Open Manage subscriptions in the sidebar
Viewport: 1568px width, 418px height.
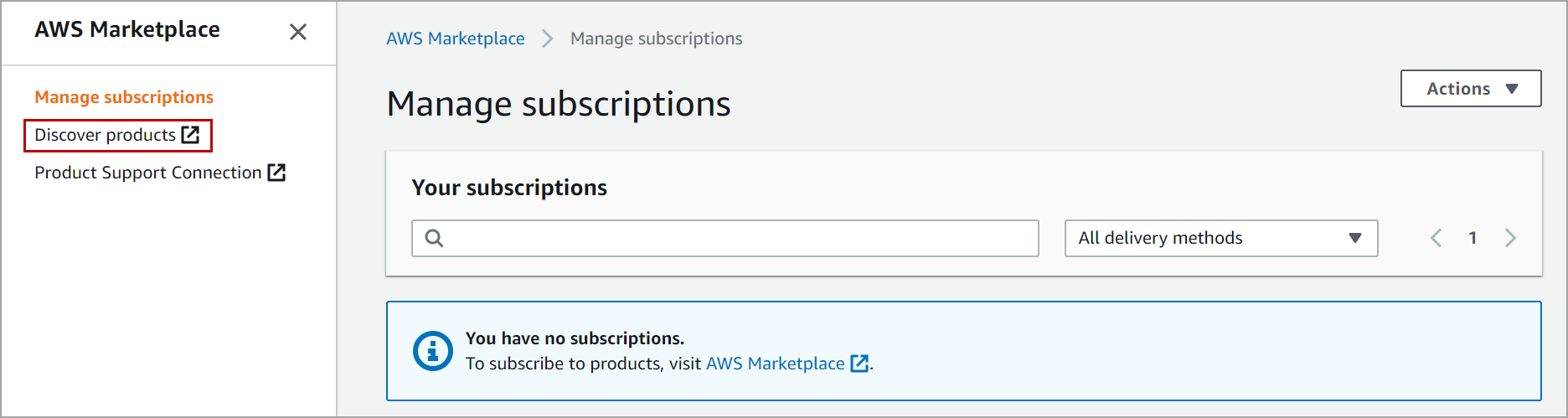tap(124, 97)
